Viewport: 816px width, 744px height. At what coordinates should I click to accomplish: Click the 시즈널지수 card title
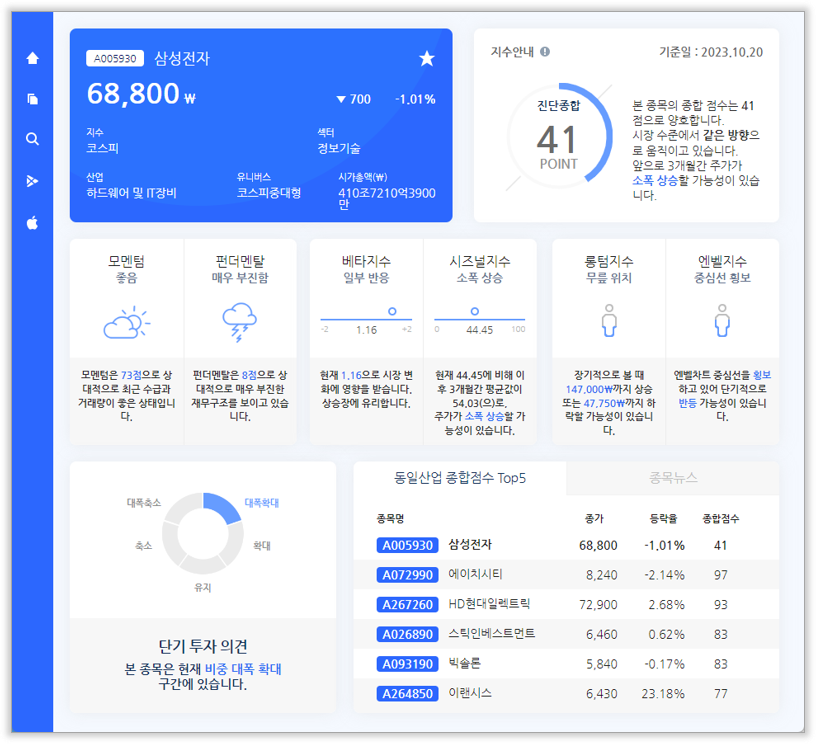click(x=480, y=261)
